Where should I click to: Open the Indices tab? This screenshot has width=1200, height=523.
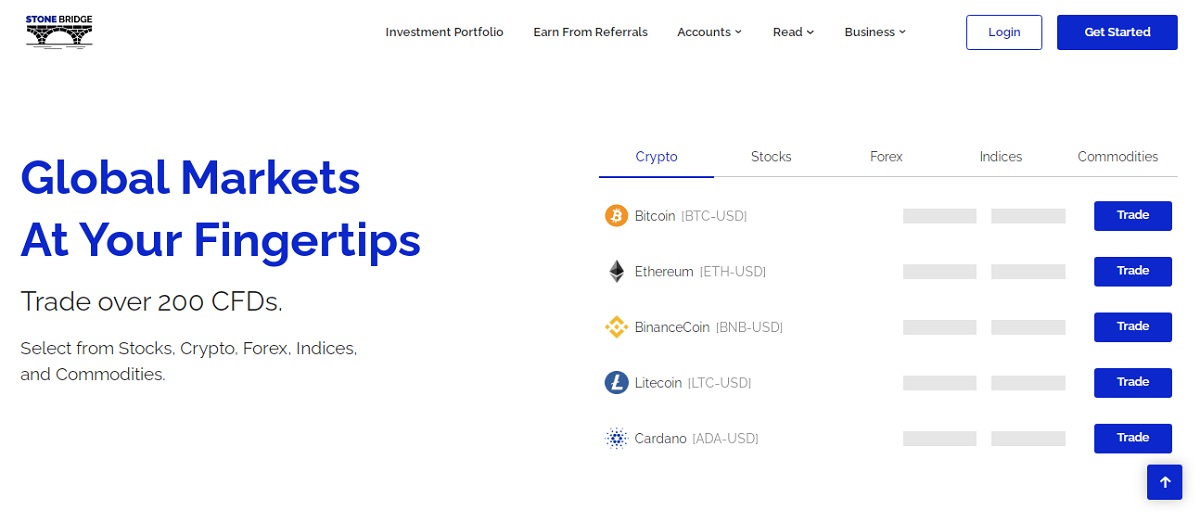1001,157
